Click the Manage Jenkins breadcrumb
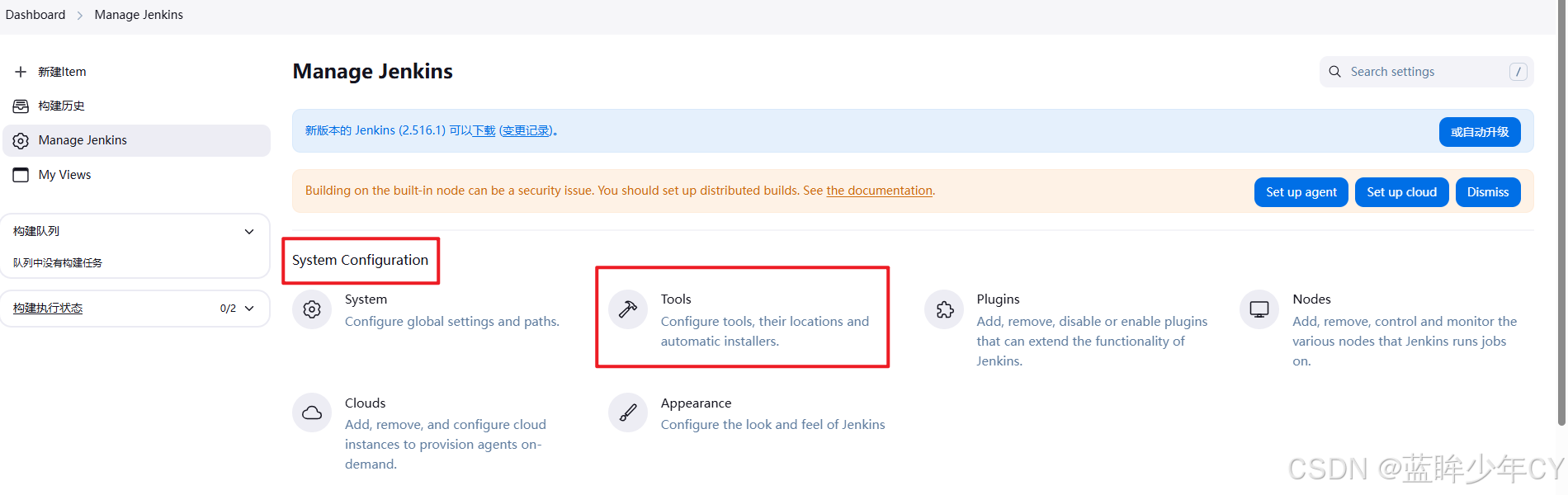The height and width of the screenshot is (495, 1568). tap(139, 15)
